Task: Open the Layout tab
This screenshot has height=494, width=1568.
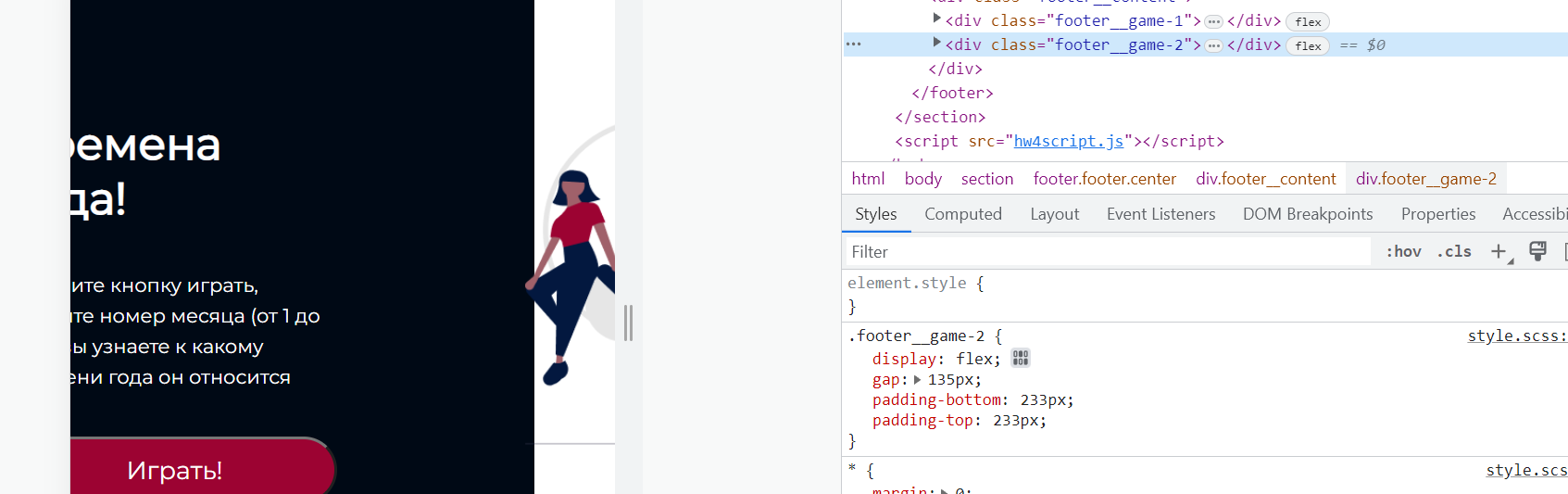Action: pos(1055,214)
